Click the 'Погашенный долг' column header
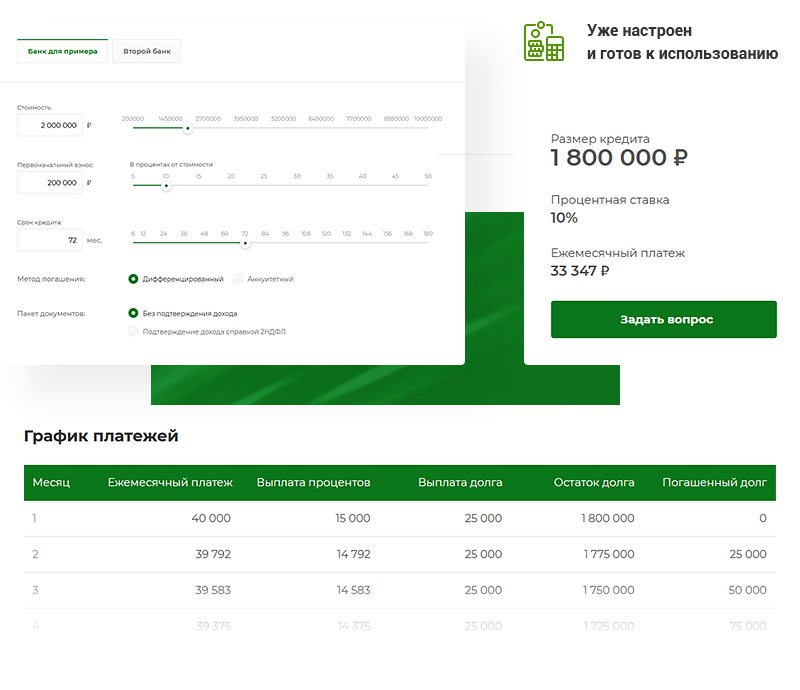The width and height of the screenshot is (800, 690). (714, 482)
